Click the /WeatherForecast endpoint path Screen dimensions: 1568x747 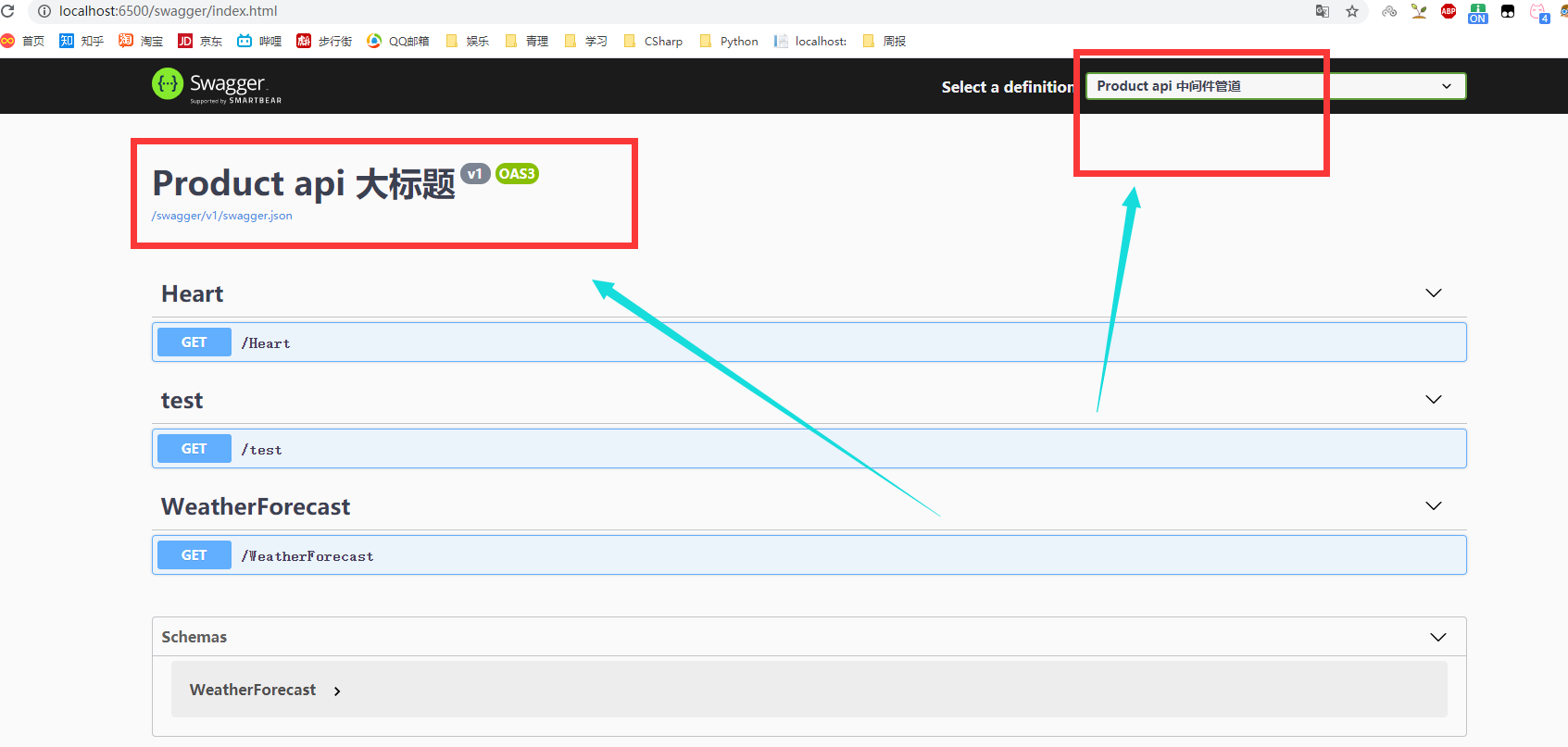tap(307, 556)
